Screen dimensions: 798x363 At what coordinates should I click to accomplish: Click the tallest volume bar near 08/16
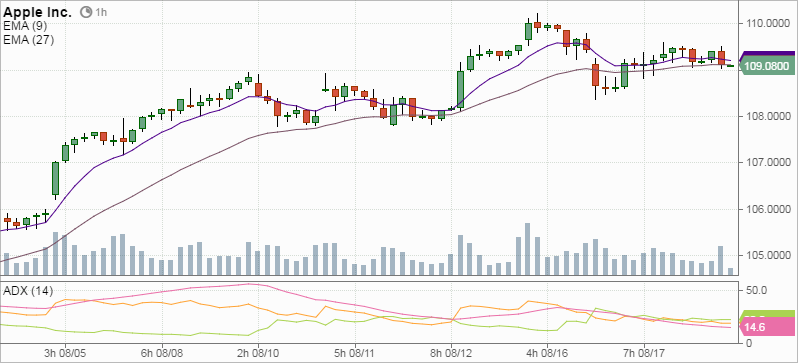click(x=528, y=248)
